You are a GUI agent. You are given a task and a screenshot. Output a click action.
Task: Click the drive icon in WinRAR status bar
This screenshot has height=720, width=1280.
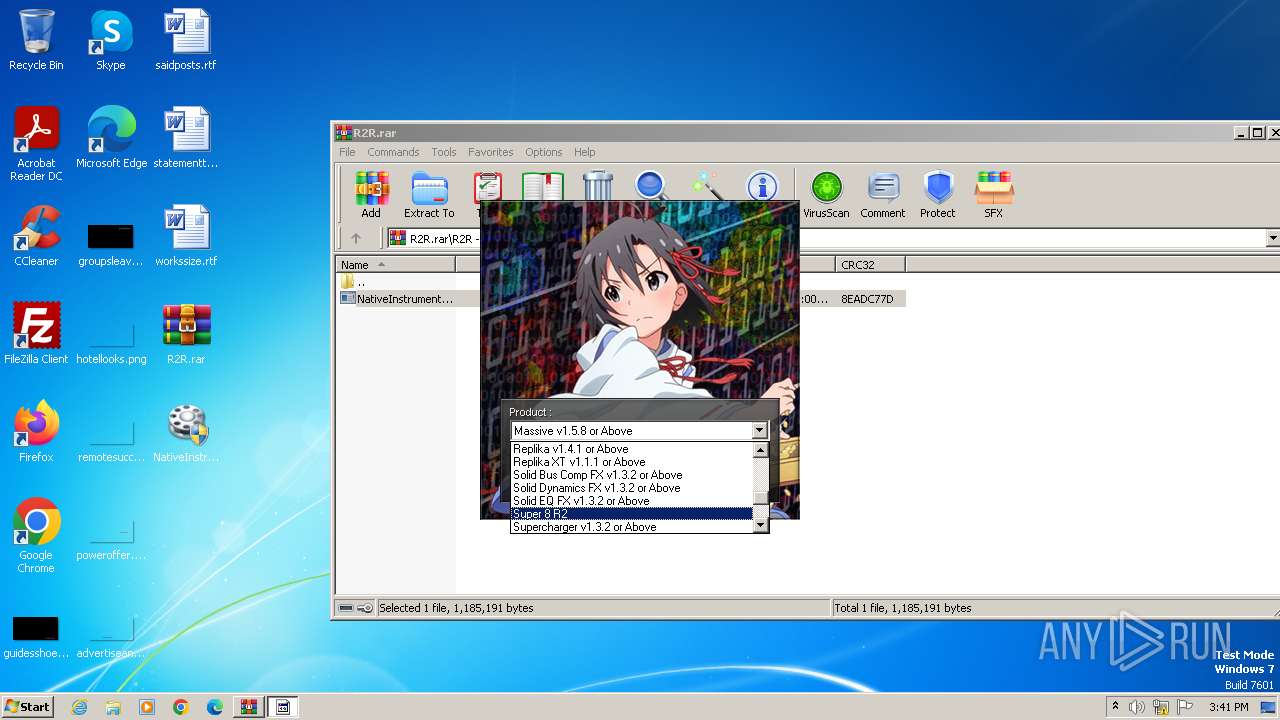point(346,608)
